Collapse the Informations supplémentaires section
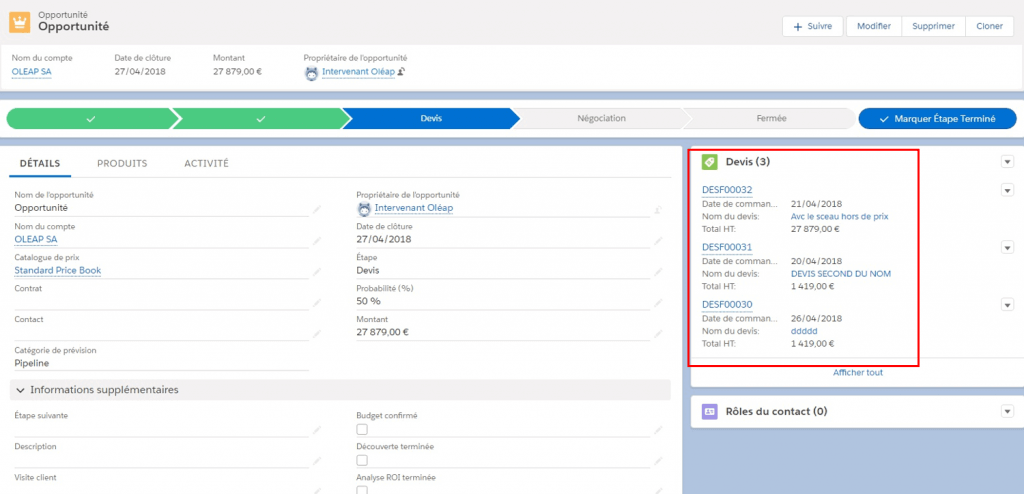 20,389
